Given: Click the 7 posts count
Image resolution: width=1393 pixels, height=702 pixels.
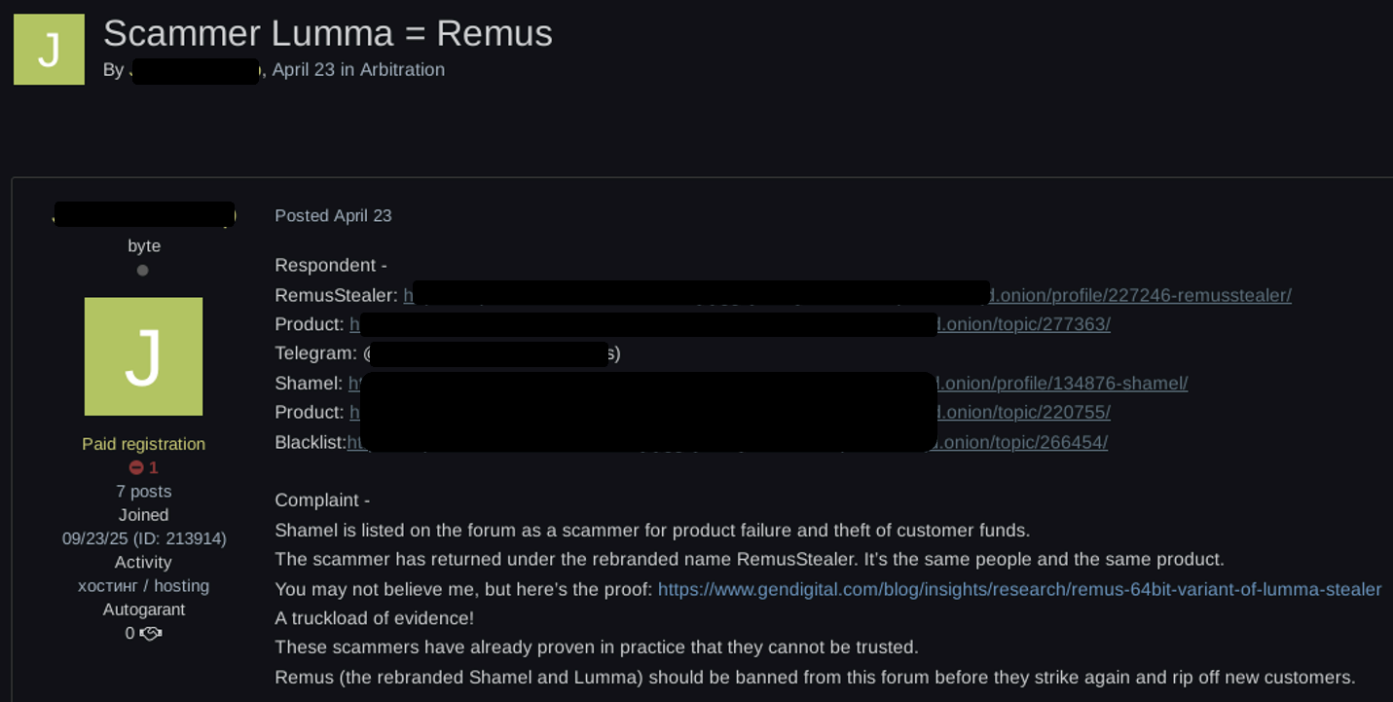Looking at the screenshot, I should (x=144, y=492).
